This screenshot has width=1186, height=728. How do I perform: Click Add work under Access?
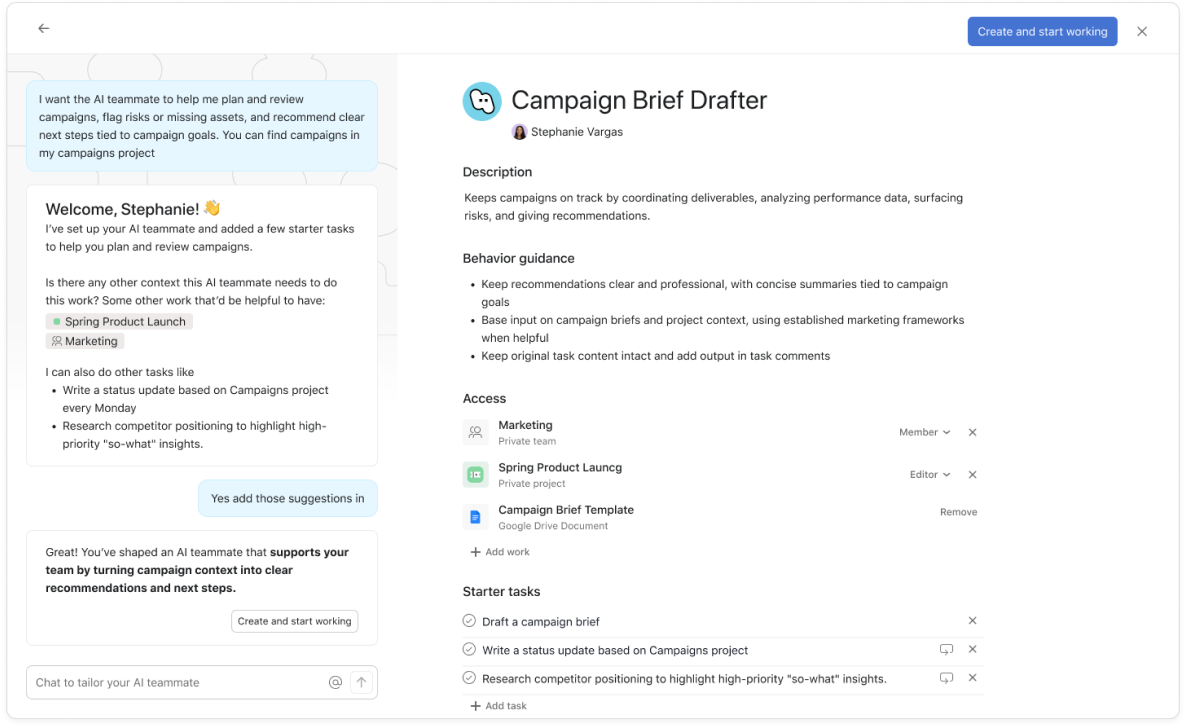[500, 552]
